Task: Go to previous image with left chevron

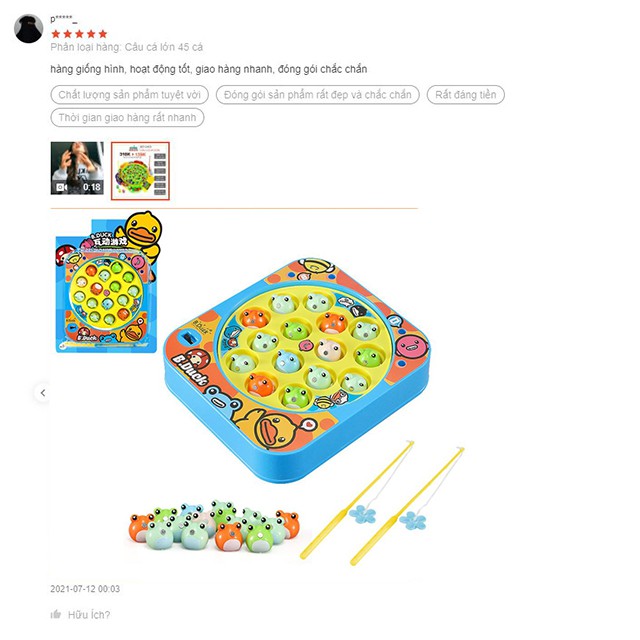Action: [42, 393]
